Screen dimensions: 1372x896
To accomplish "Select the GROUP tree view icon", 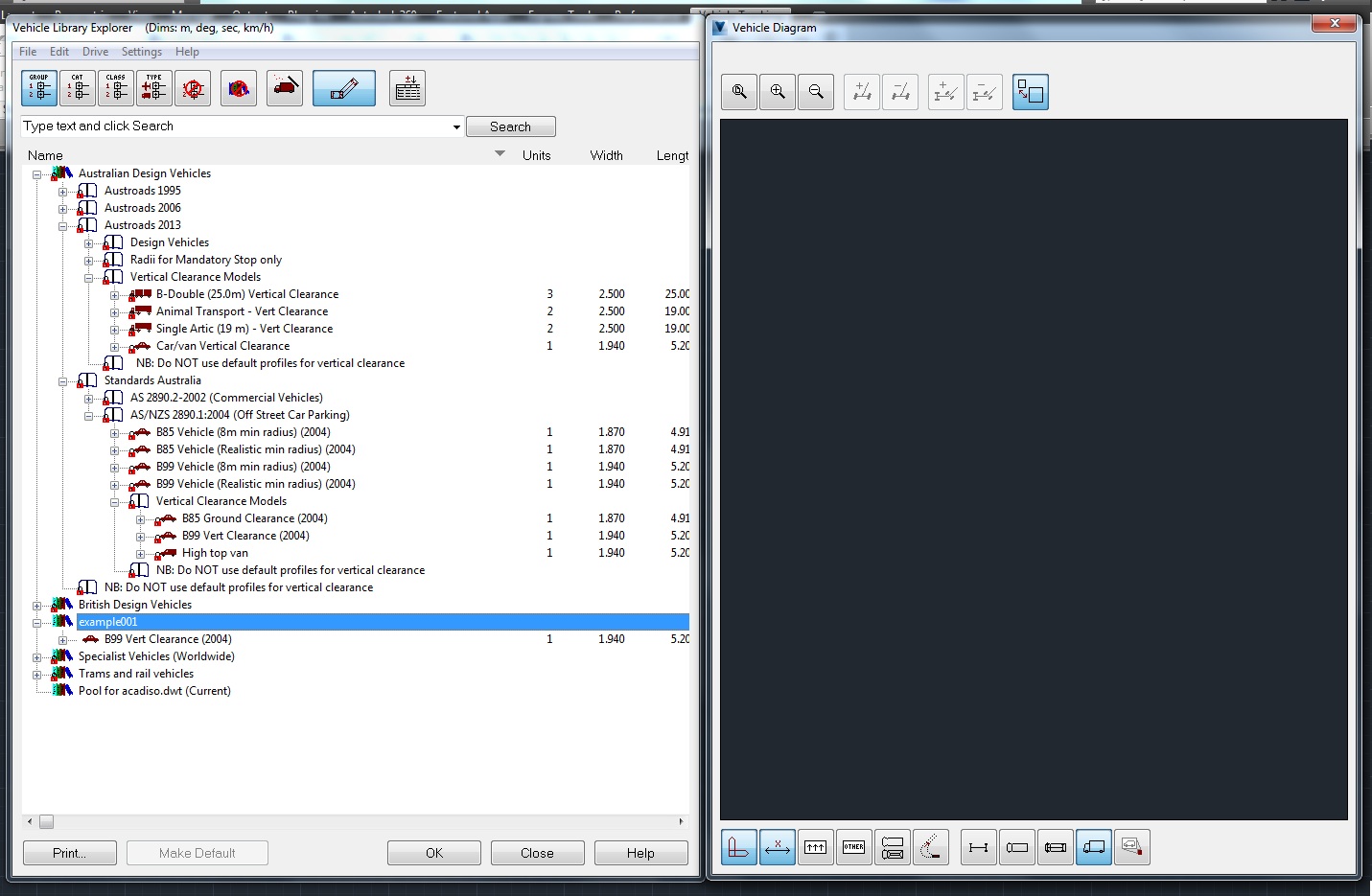I will (38, 88).
